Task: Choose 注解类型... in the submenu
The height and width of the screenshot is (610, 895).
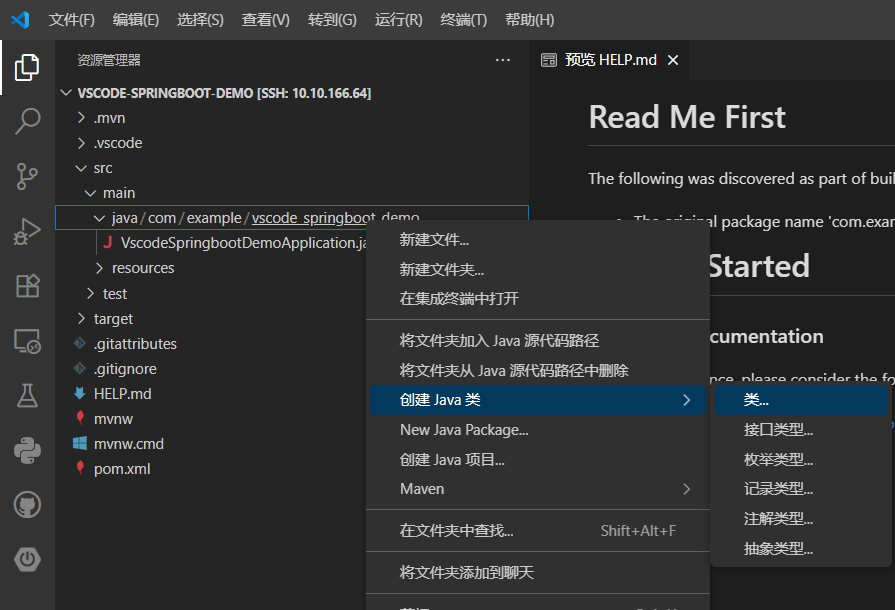Action: 801,519
